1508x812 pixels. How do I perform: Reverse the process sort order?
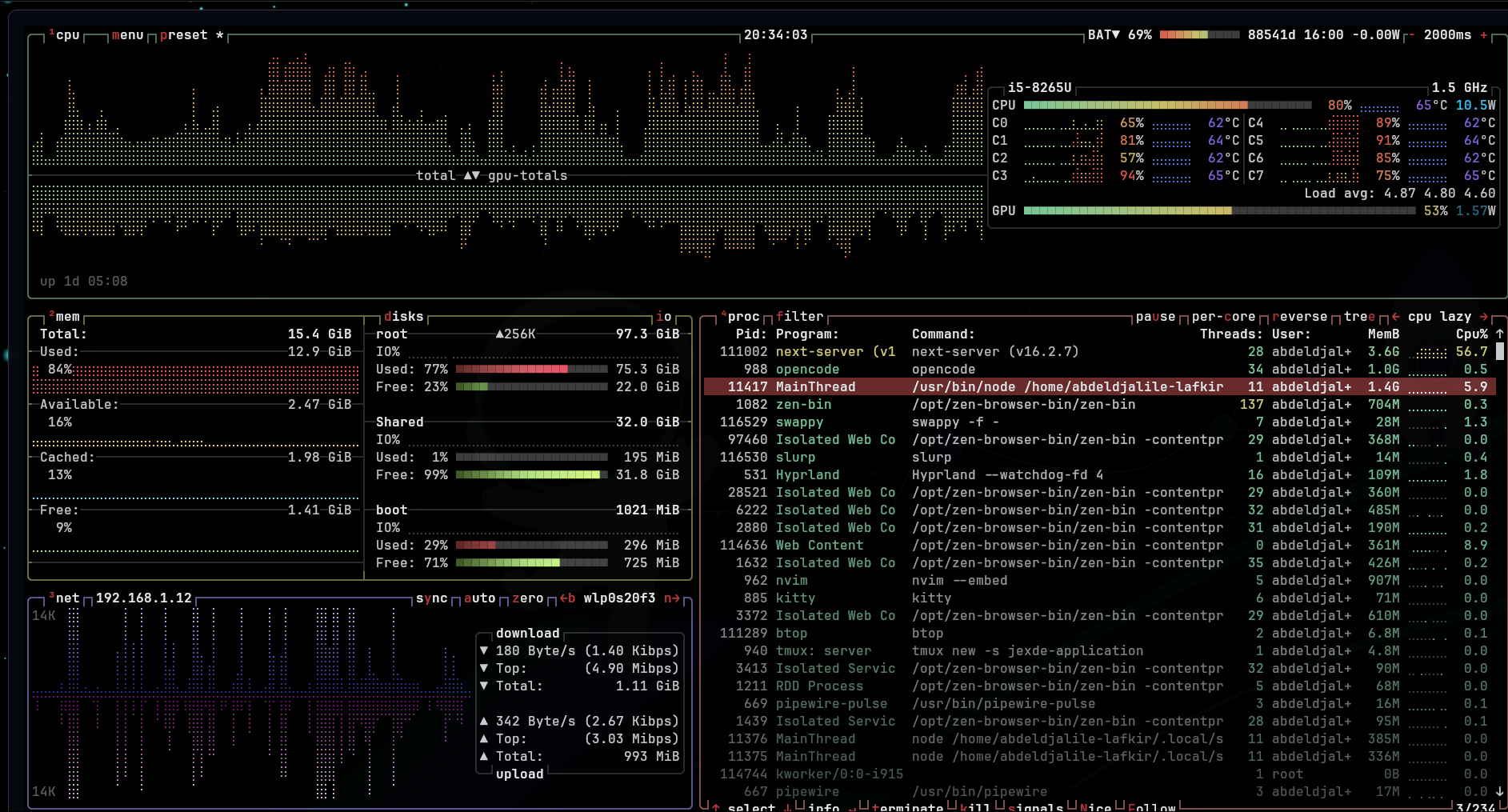1300,317
